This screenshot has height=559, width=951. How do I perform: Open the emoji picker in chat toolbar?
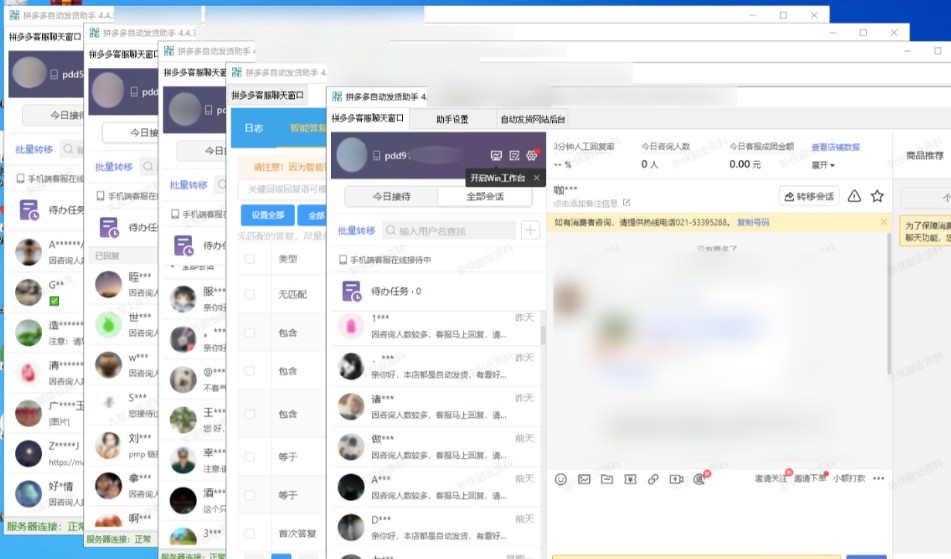point(561,479)
